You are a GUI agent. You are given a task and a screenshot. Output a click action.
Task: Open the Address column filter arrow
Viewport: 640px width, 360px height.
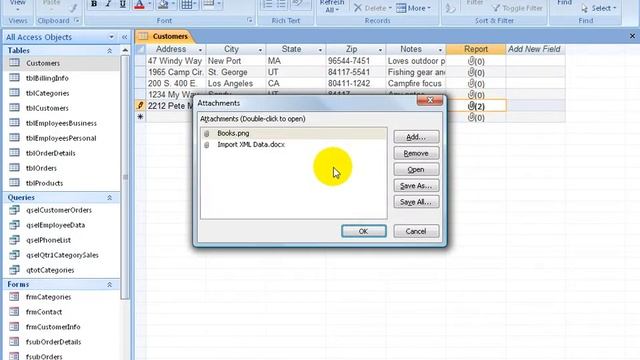point(200,50)
